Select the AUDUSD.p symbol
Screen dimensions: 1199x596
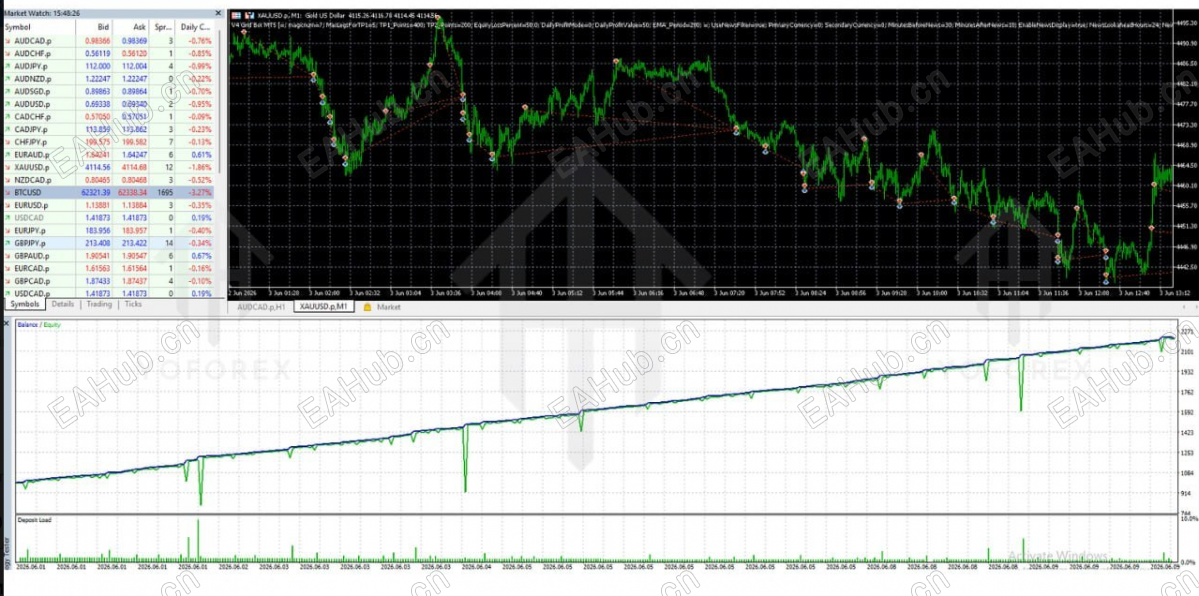pyautogui.click(x=33, y=104)
